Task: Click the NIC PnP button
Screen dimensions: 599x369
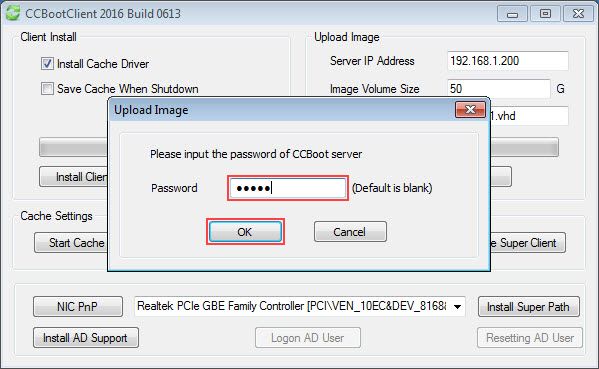Action: click(x=78, y=306)
